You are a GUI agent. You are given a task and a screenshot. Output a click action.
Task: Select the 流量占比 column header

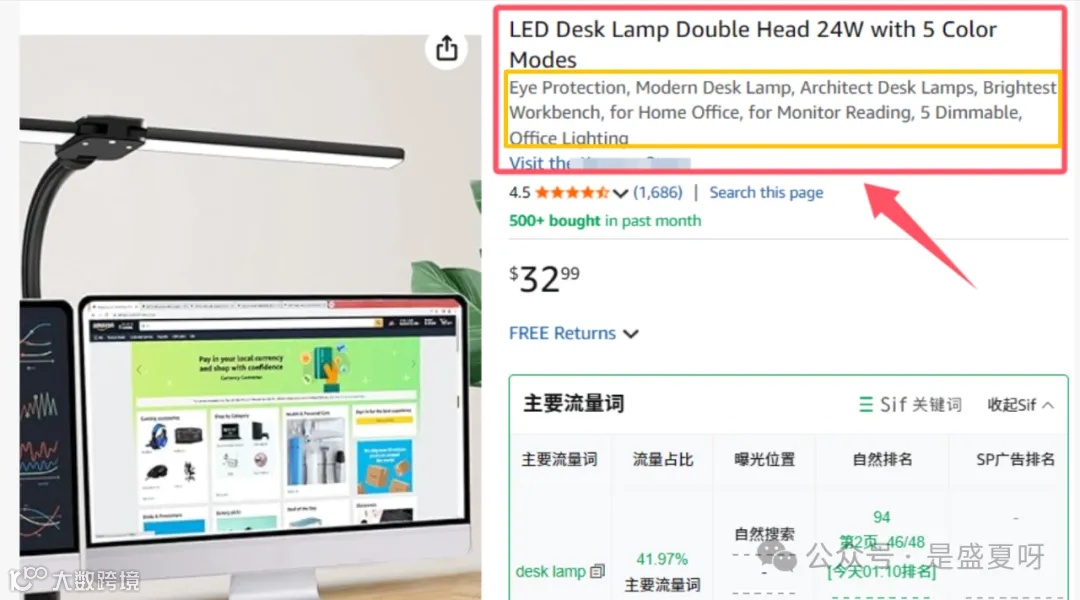click(663, 459)
